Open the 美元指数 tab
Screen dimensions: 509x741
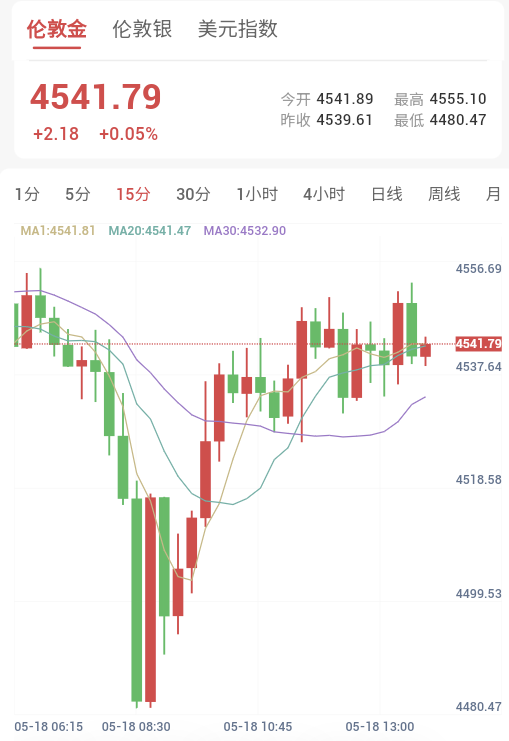[237, 29]
